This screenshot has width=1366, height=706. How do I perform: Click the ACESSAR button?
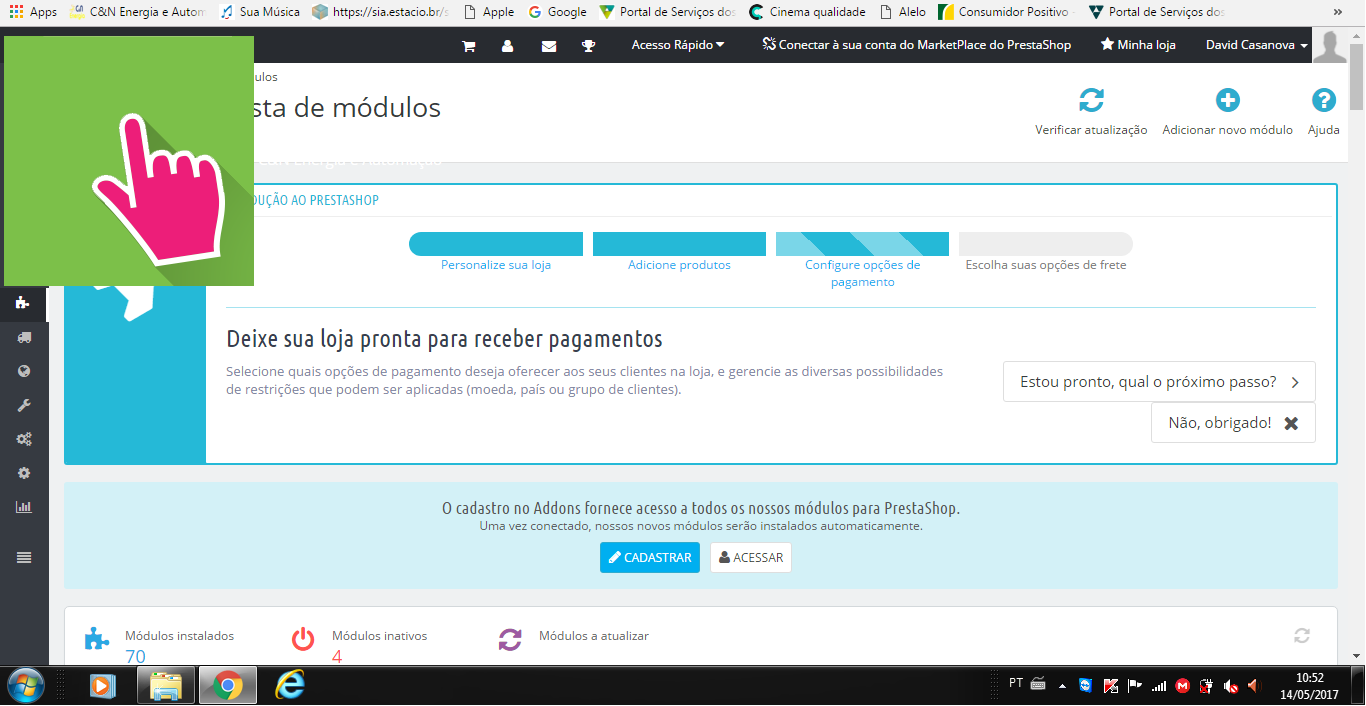click(x=751, y=558)
